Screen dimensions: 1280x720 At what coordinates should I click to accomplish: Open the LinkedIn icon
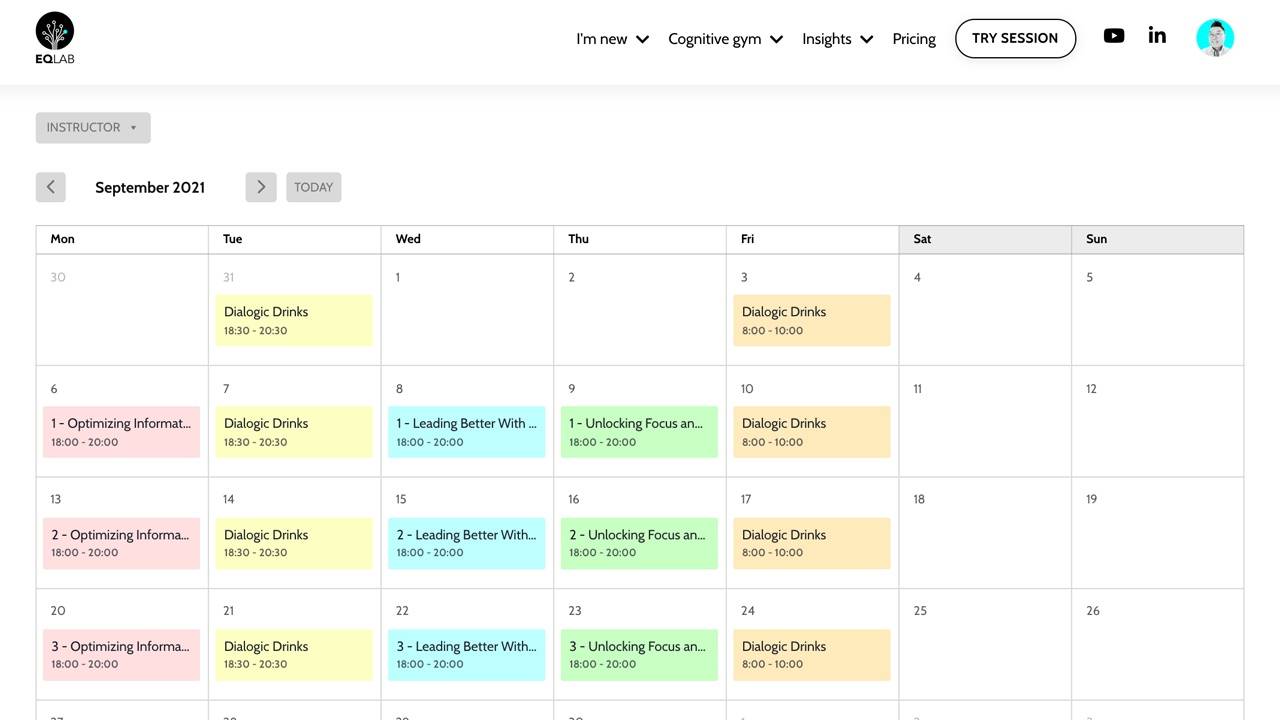coord(1157,36)
